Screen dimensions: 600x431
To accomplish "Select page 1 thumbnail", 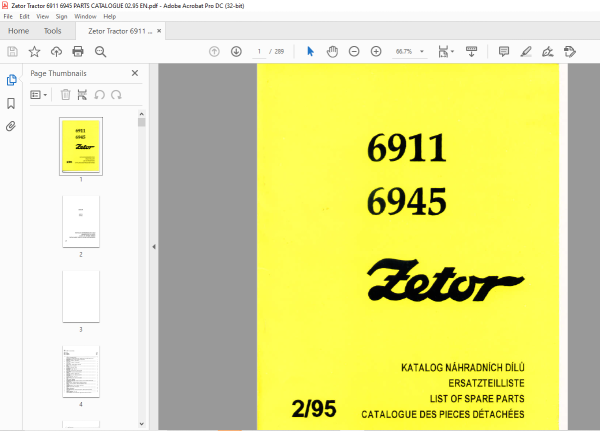I will point(81,146).
